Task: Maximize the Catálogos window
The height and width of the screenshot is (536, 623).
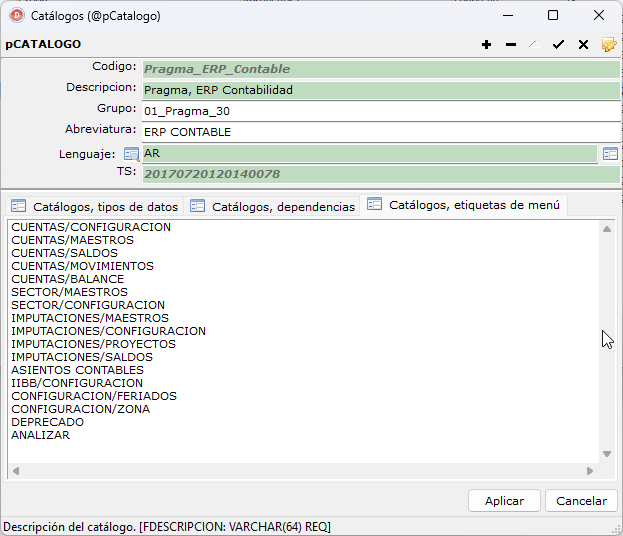Action: click(553, 16)
